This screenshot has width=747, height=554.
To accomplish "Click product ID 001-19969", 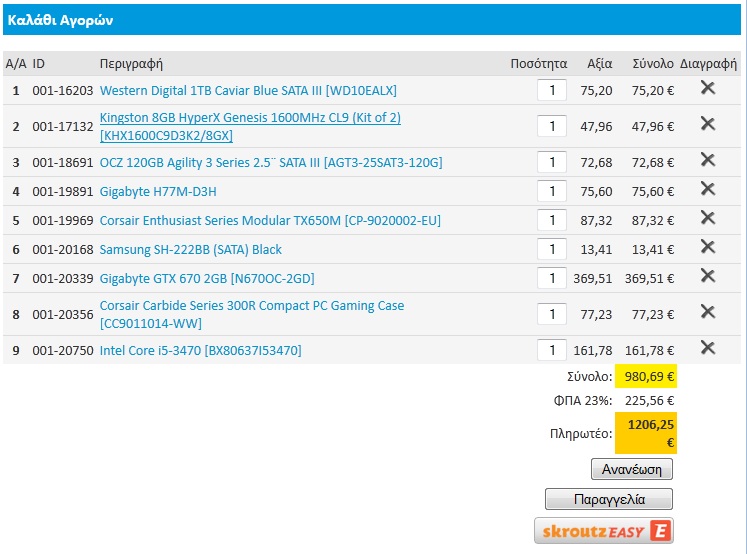I will tap(62, 221).
